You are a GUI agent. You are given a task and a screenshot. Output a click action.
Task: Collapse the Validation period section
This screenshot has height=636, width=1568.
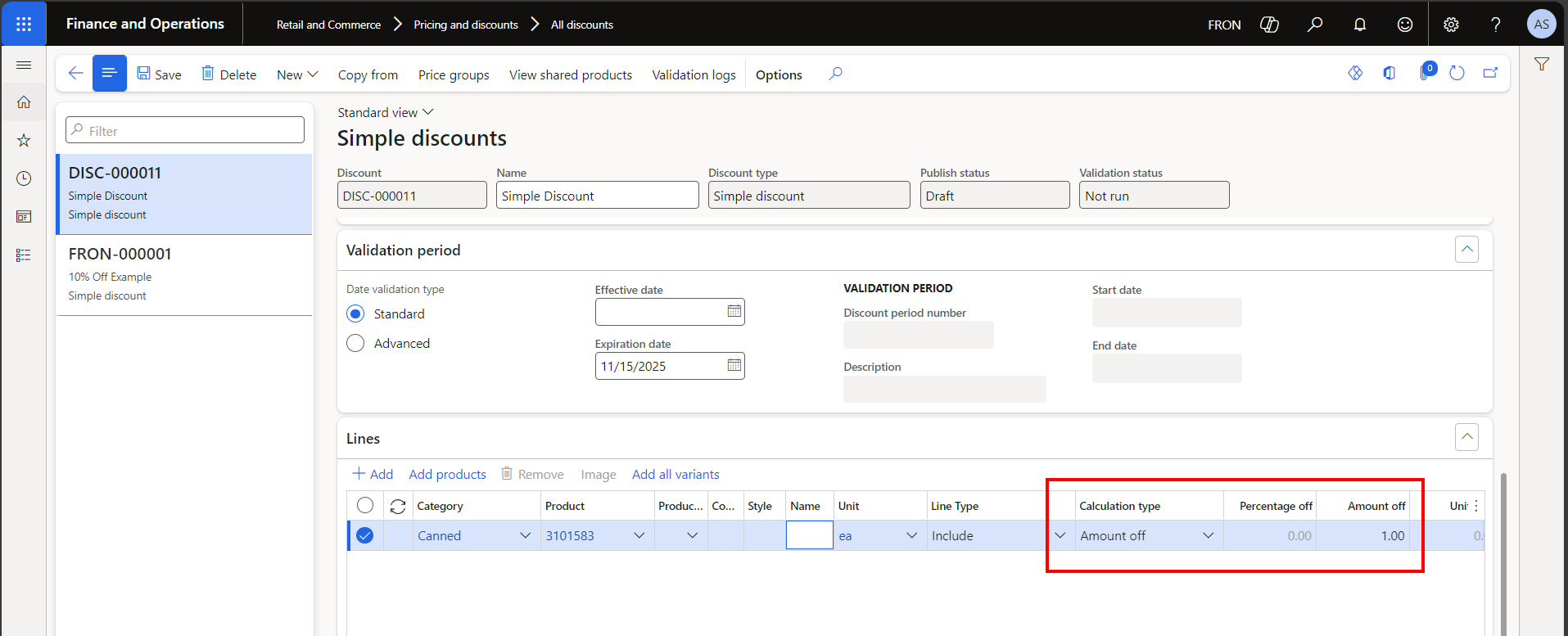(x=1466, y=250)
